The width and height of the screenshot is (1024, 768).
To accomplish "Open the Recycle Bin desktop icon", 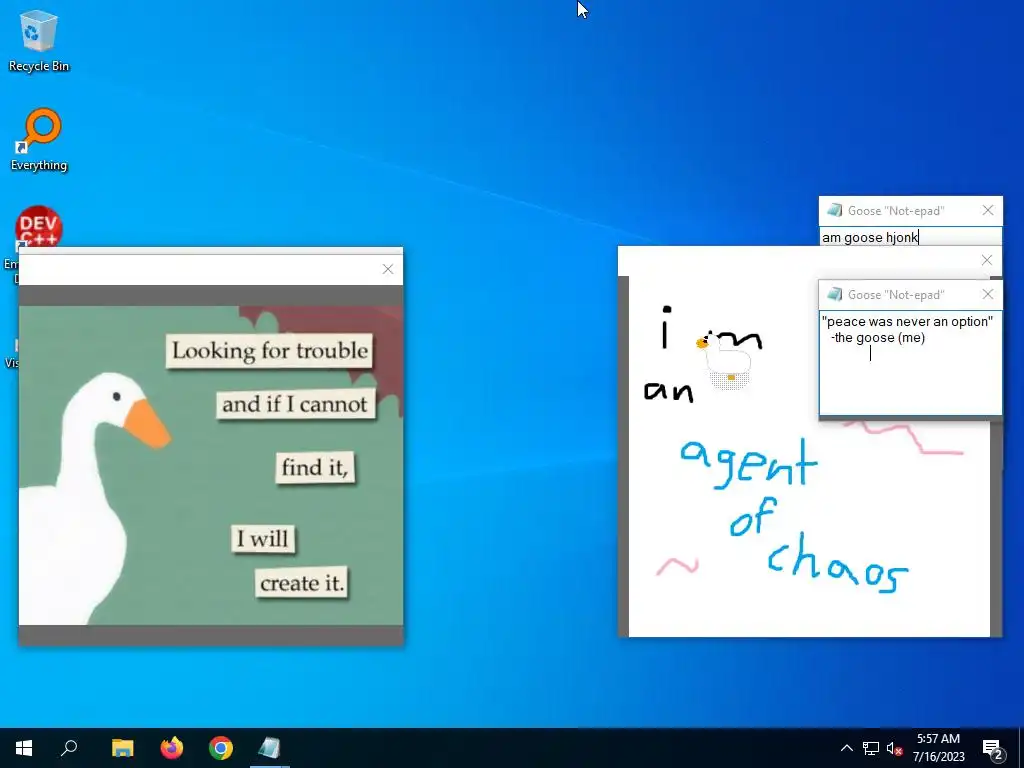I will tap(39, 40).
